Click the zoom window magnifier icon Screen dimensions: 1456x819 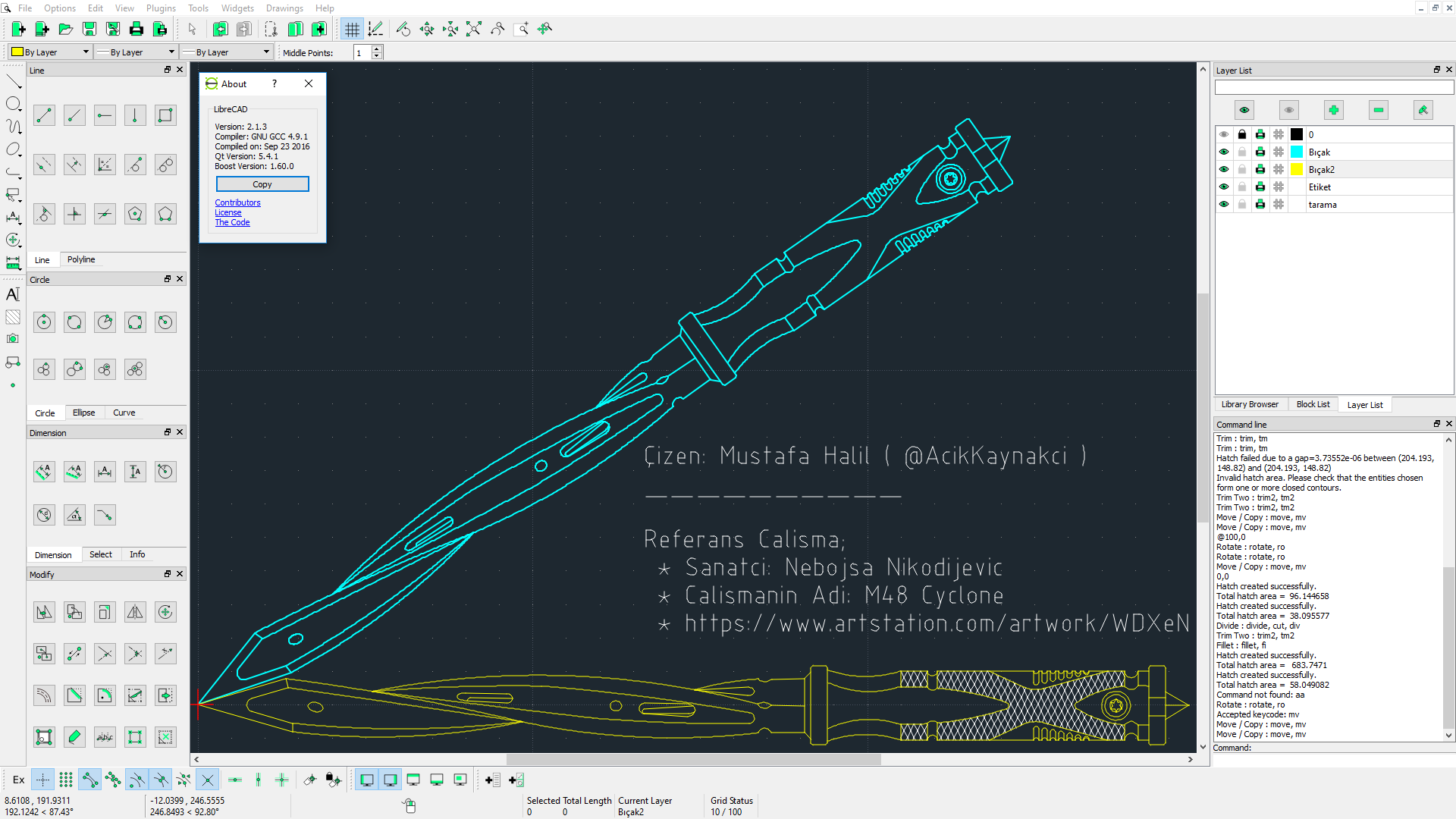tap(522, 29)
